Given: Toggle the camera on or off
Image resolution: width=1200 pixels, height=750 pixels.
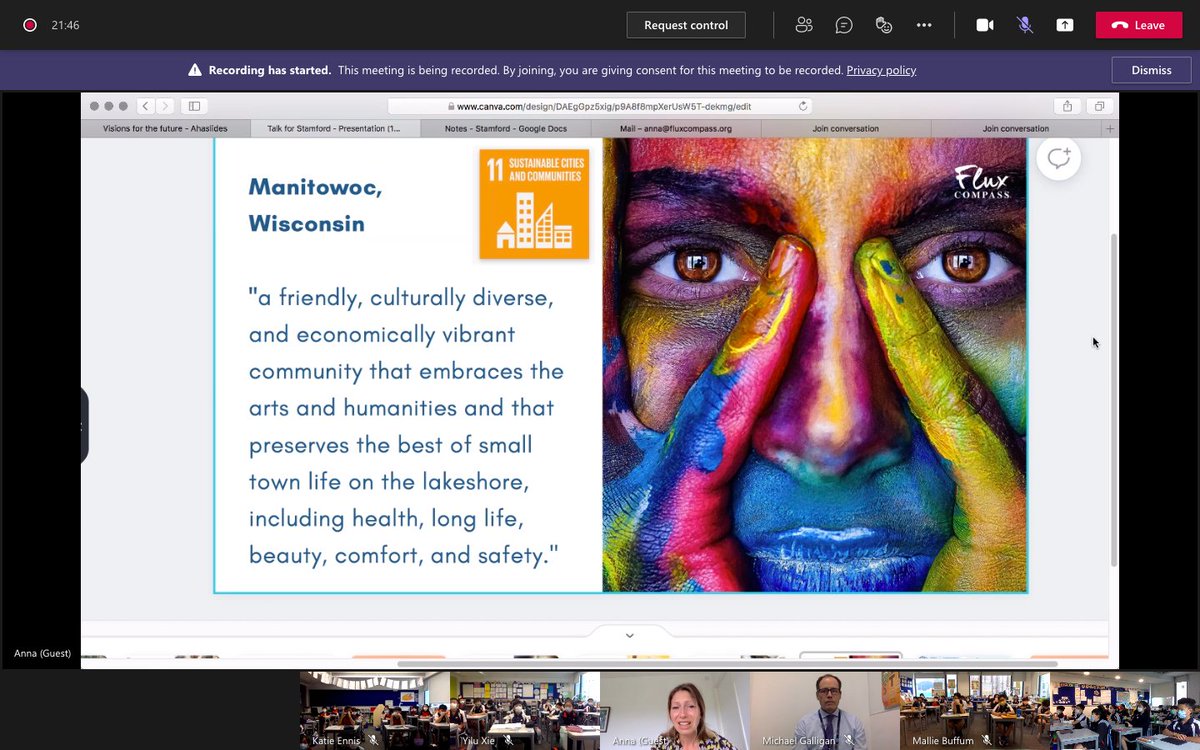Looking at the screenshot, I should (985, 25).
